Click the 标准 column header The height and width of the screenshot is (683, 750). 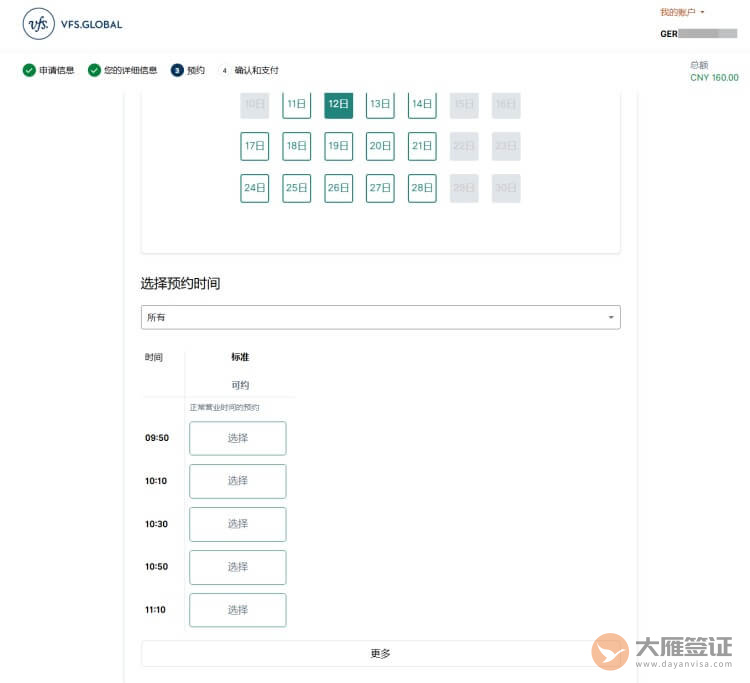click(x=240, y=357)
